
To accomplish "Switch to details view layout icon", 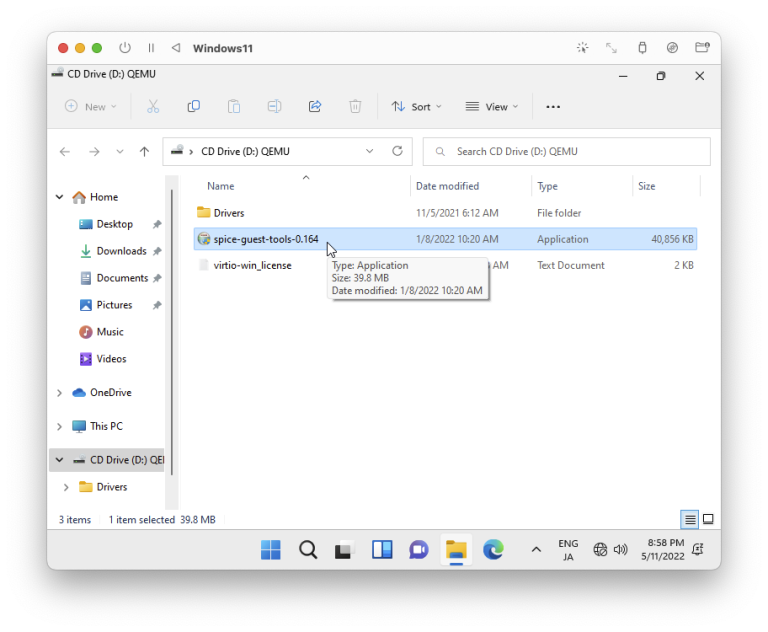I will click(690, 519).
